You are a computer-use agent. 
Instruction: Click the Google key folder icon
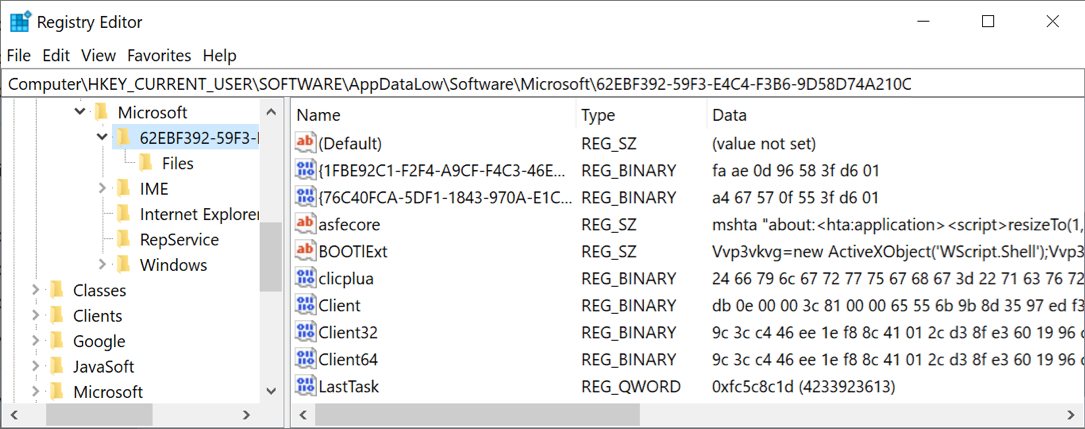57,341
